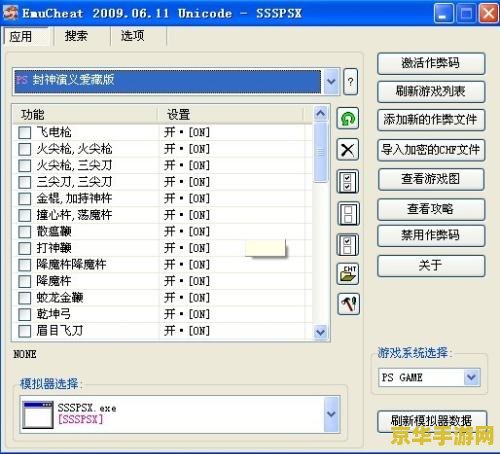The height and width of the screenshot is (454, 500).
Task: Click the 设置 column header
Action: 231,115
